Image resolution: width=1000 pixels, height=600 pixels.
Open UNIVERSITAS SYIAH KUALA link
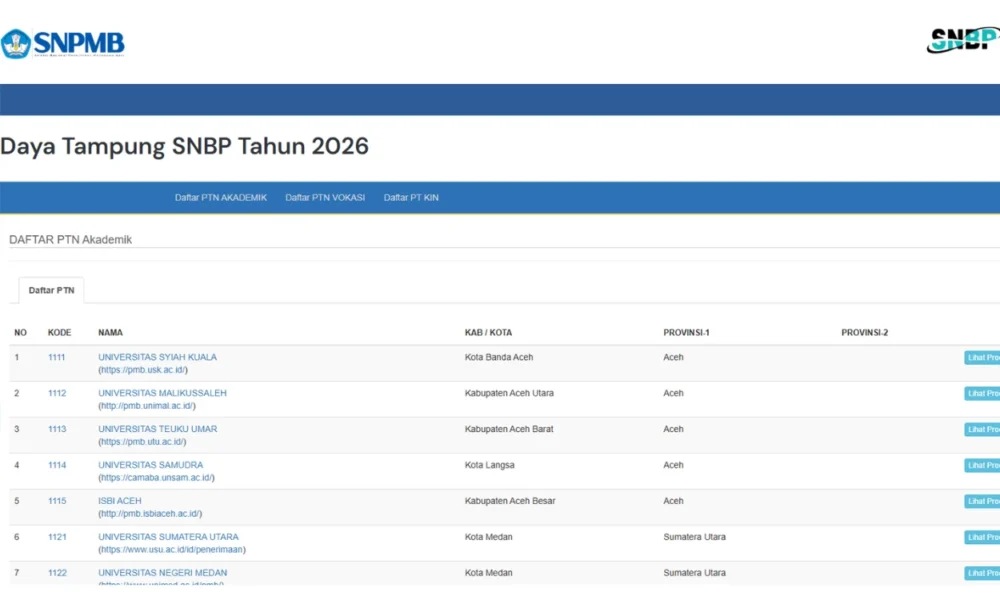pyautogui.click(x=158, y=357)
